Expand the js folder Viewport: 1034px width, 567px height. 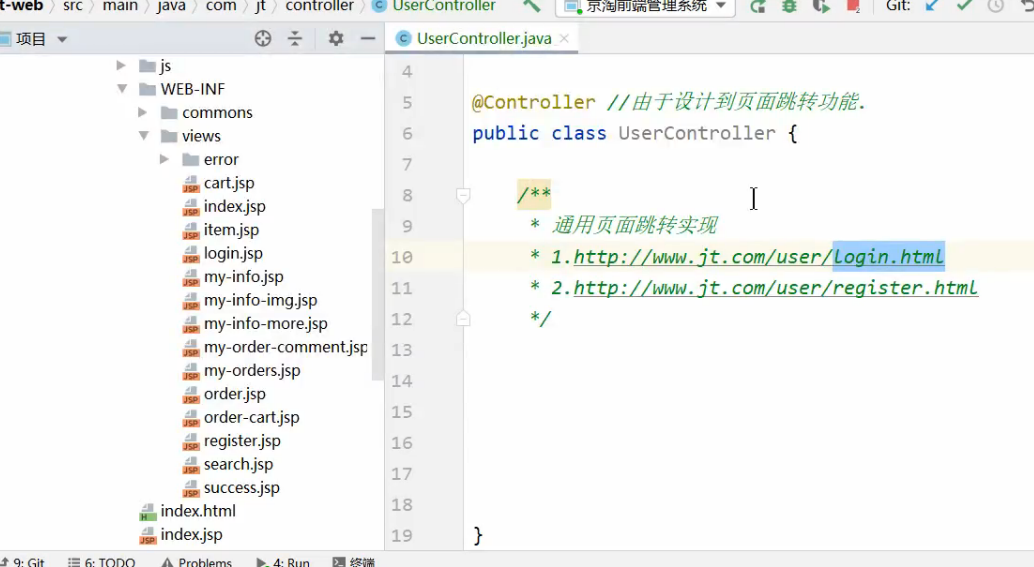click(x=121, y=65)
